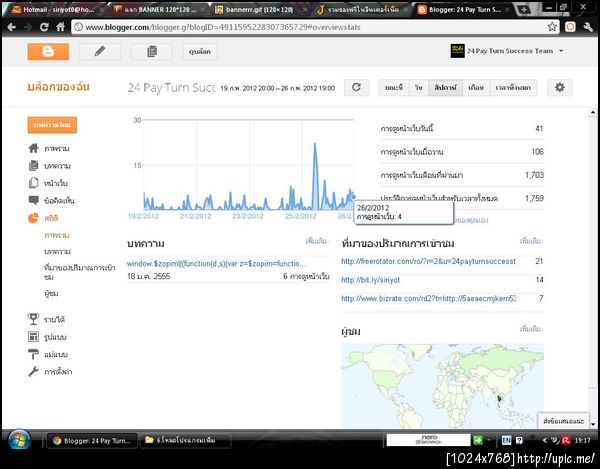Screen dimensions: 600x469
Task: Open the bizrate.com referrer link
Action: pyautogui.click(x=428, y=298)
